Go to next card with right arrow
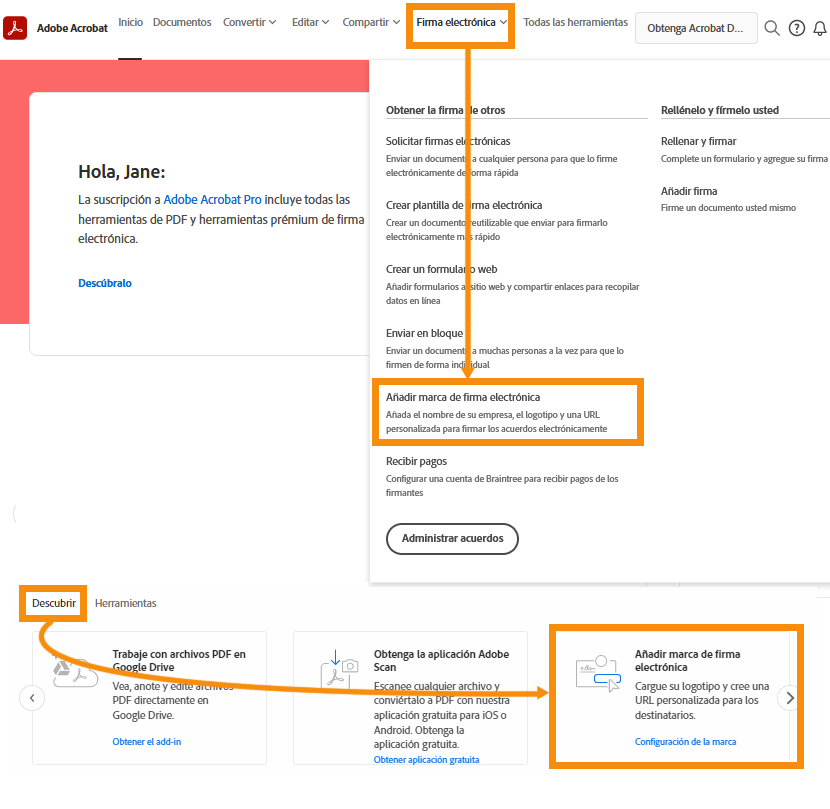Image resolution: width=830 pixels, height=809 pixels. [790, 698]
